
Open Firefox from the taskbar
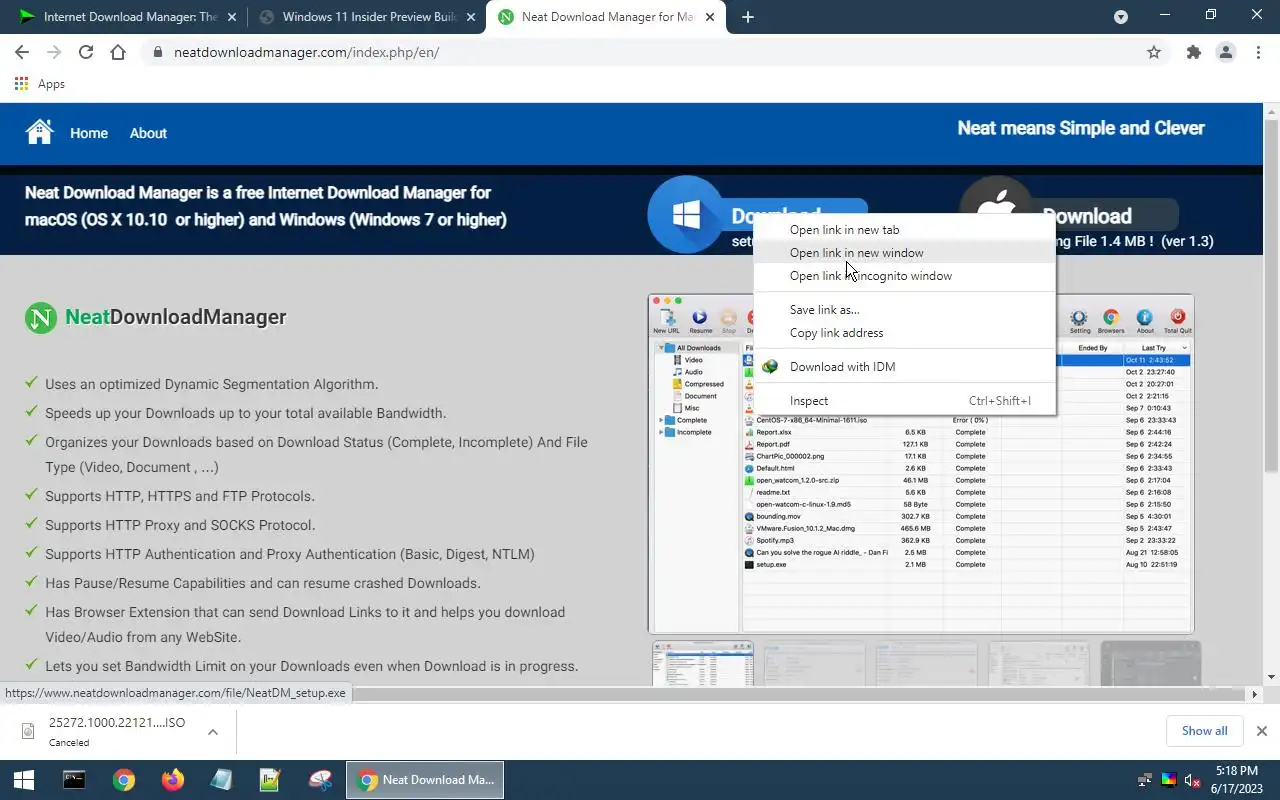(173, 780)
